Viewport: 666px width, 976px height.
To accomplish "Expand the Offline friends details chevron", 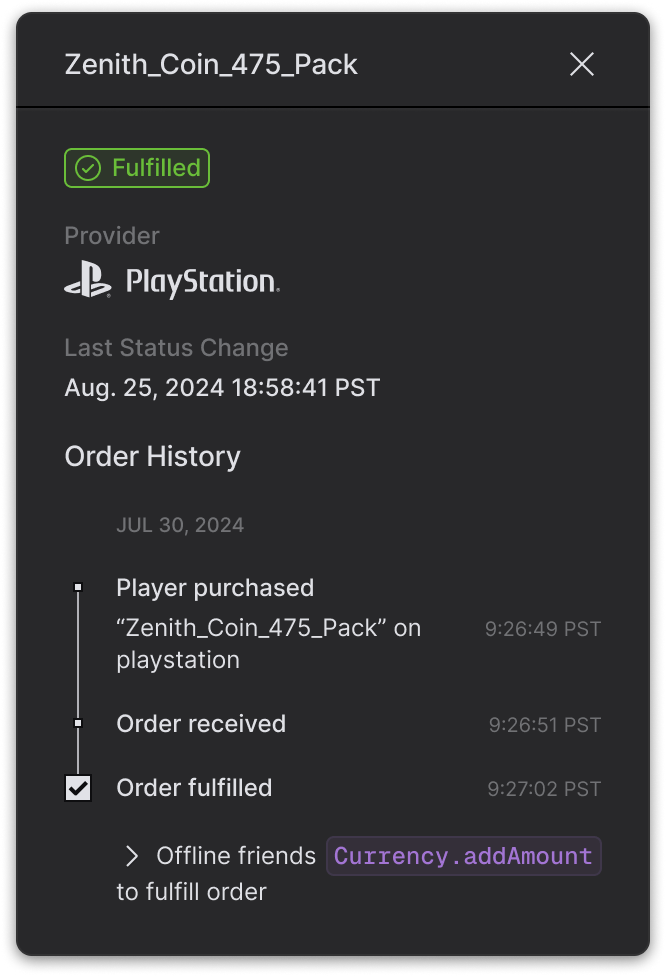I will pos(132,856).
